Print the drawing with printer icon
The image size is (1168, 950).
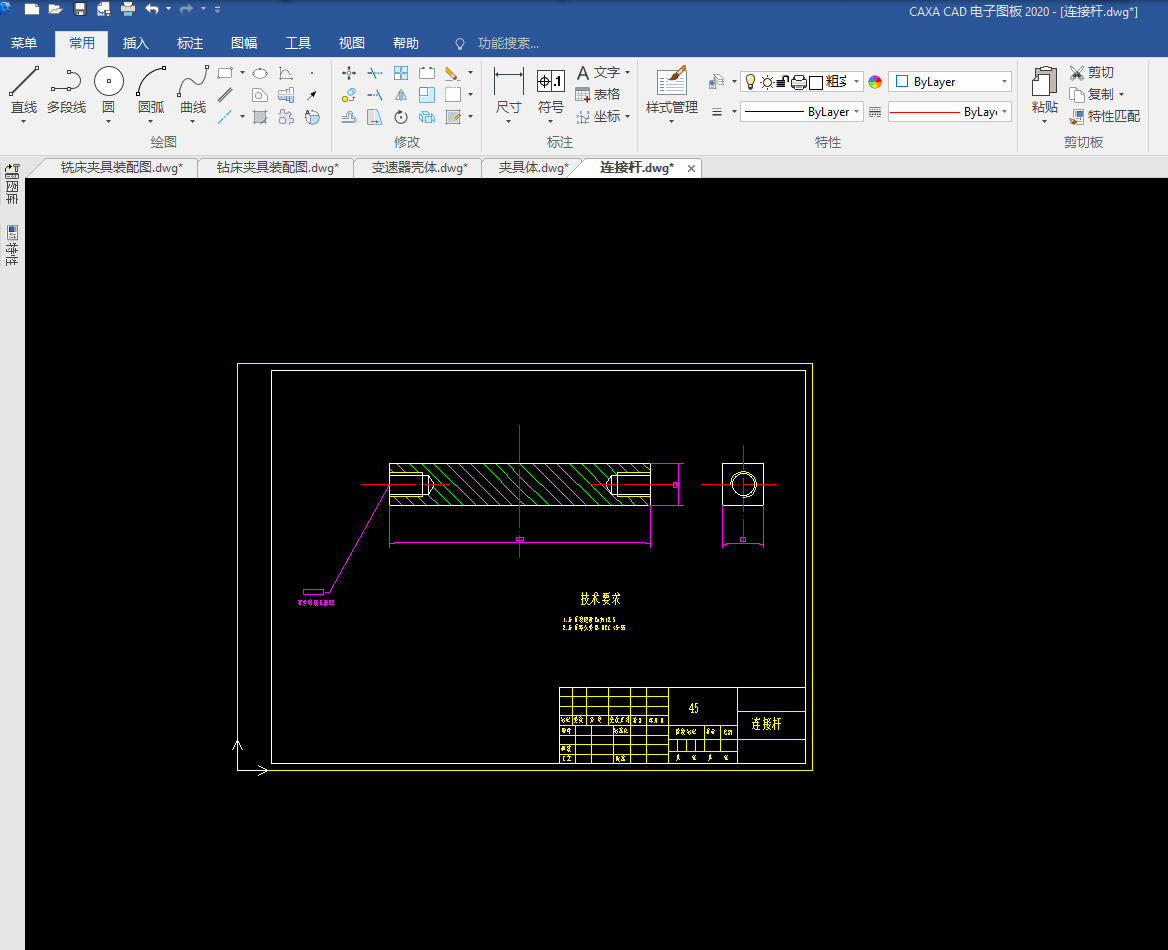(x=128, y=9)
